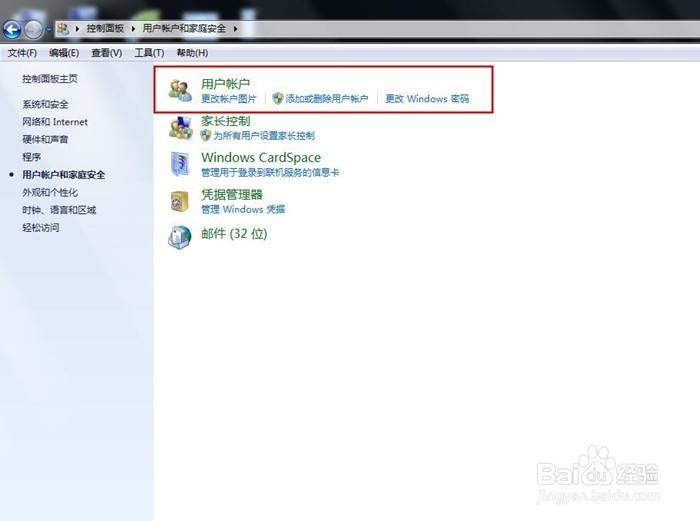The height and width of the screenshot is (521, 700).
Task: Click 用户帐户和家庭安全 in the address bar
Action: pyautogui.click(x=184, y=29)
